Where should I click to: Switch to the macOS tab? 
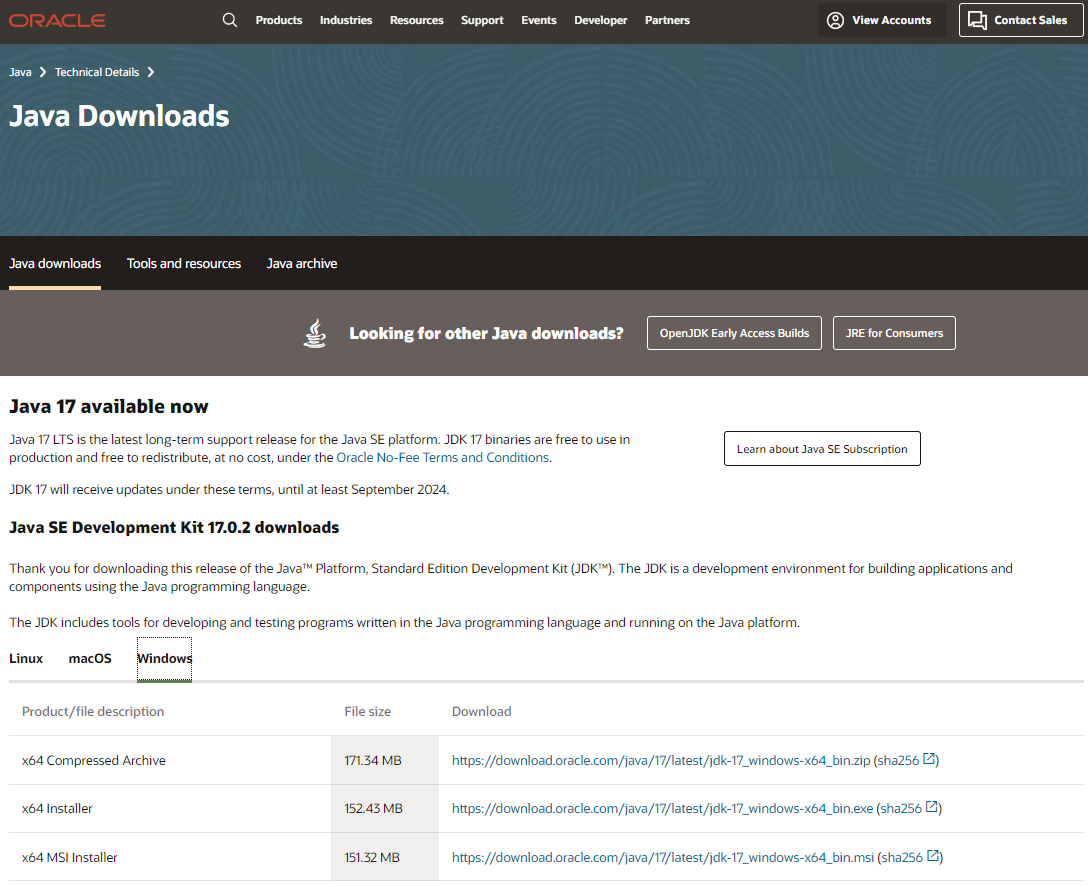pos(90,658)
